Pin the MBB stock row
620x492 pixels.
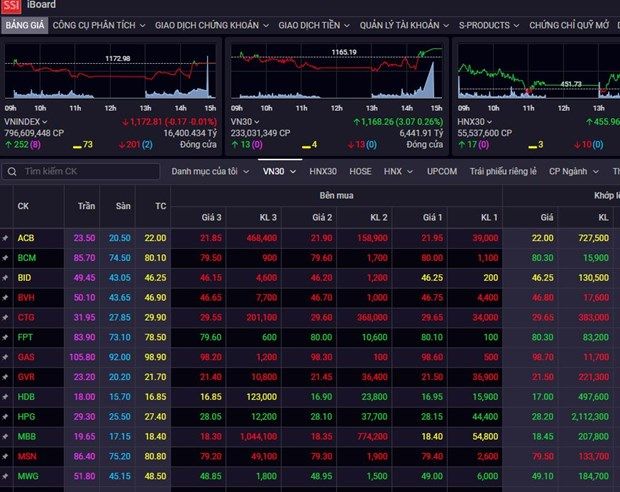[x=5, y=437]
